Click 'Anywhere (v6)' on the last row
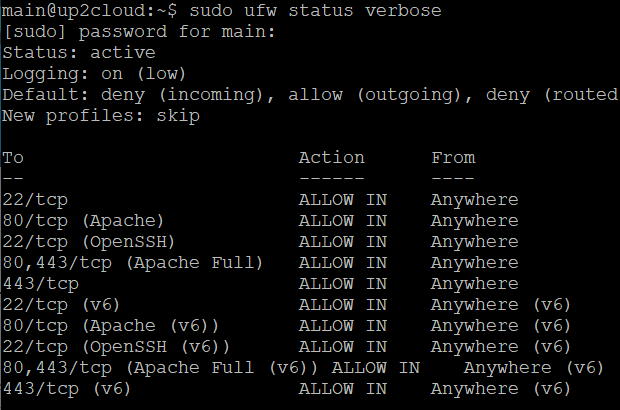 click(x=502, y=389)
